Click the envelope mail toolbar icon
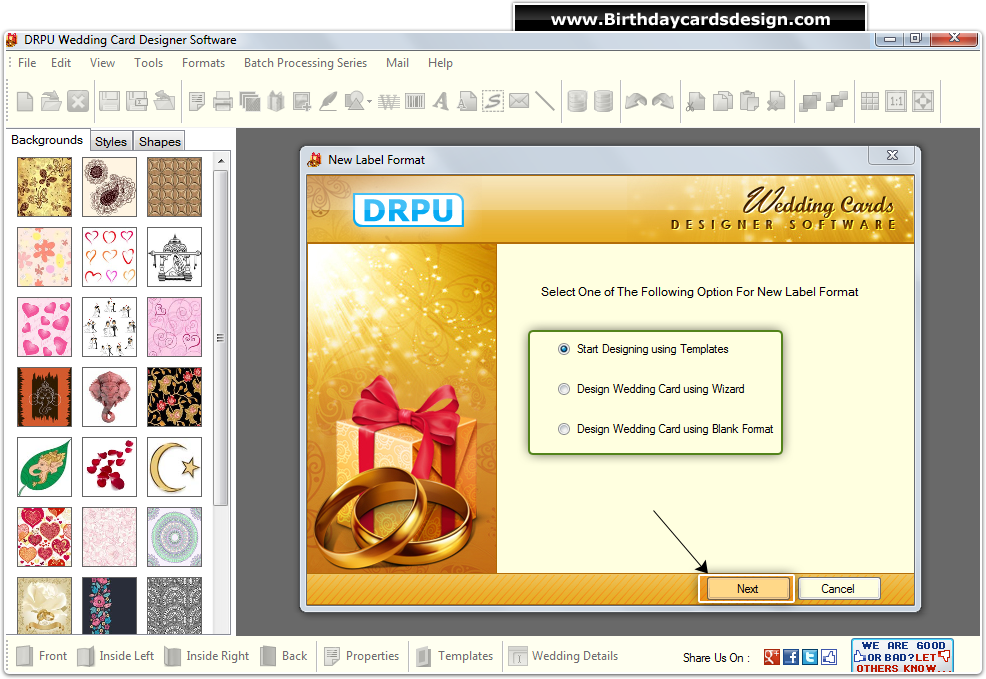The height and width of the screenshot is (679, 986). [x=519, y=101]
